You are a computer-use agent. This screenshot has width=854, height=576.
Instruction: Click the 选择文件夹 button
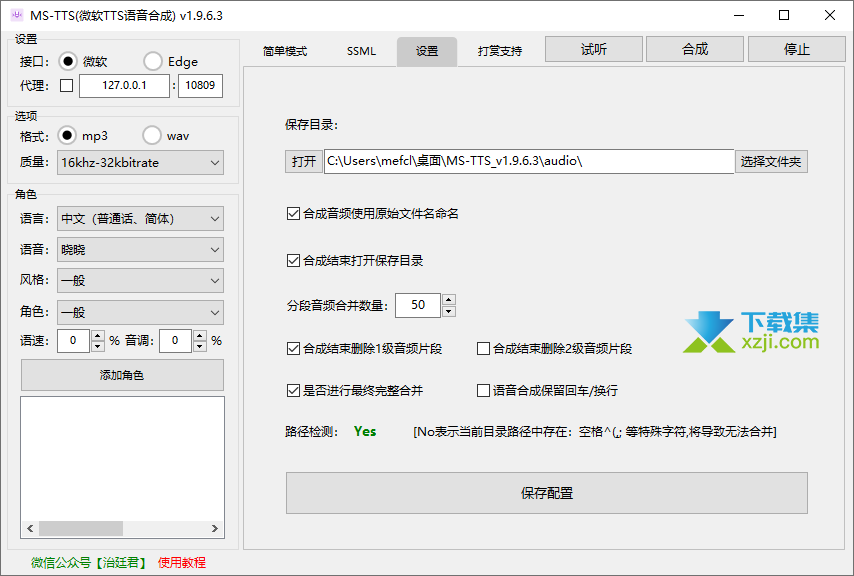pyautogui.click(x=771, y=162)
